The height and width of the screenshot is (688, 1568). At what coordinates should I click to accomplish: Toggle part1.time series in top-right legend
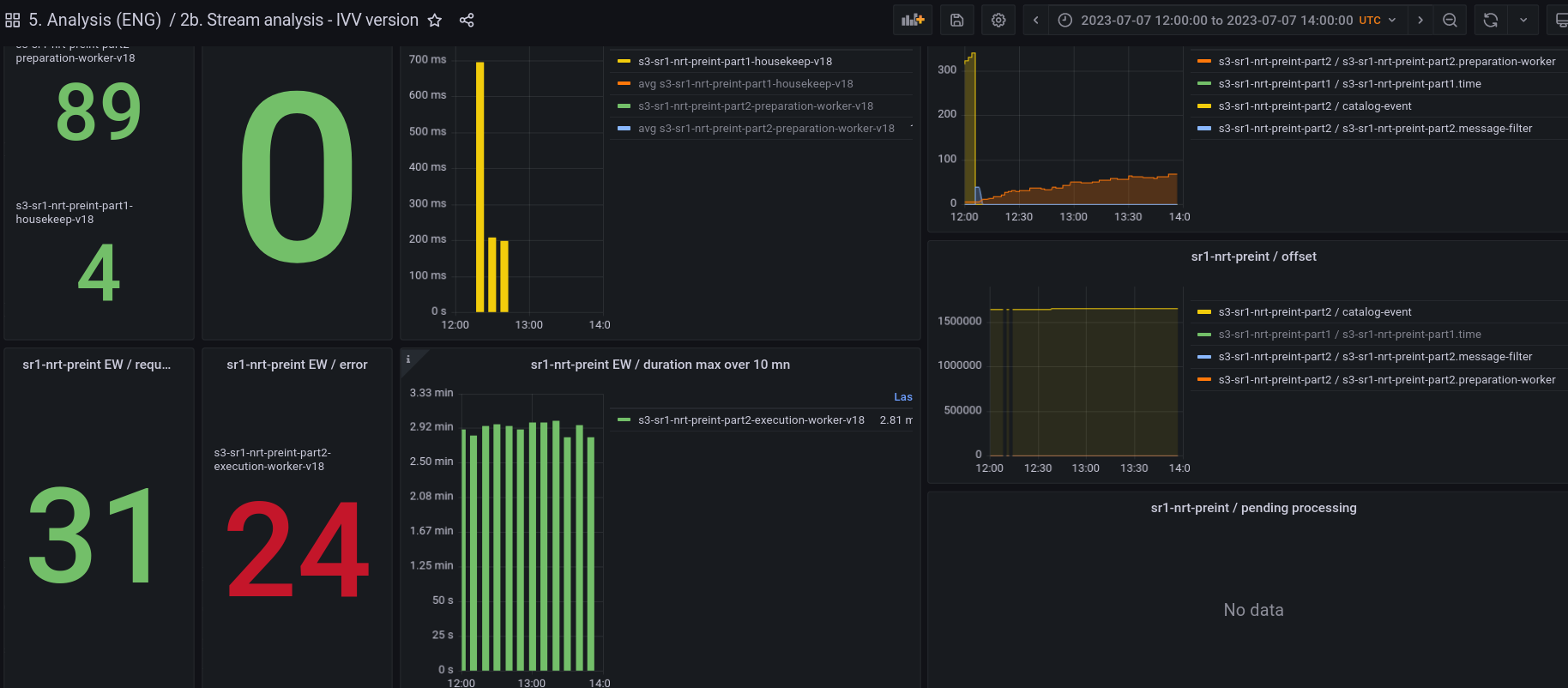(x=1350, y=84)
